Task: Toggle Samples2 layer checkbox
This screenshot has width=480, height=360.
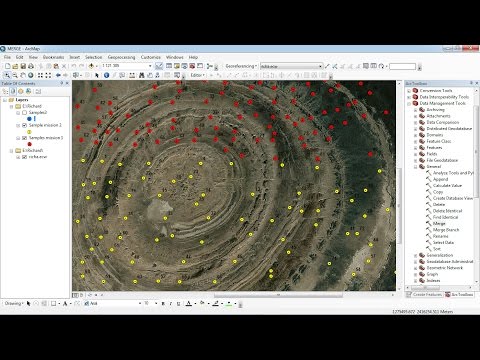Action: 24,113
